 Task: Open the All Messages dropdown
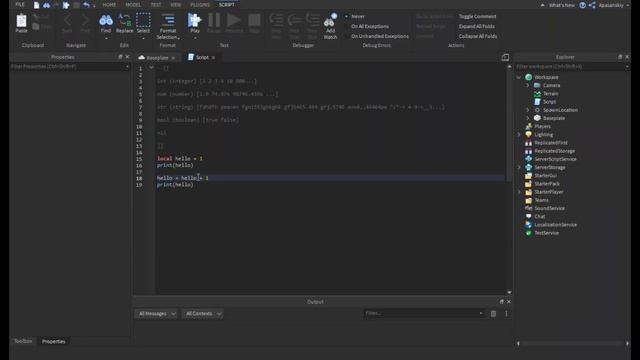coord(157,313)
